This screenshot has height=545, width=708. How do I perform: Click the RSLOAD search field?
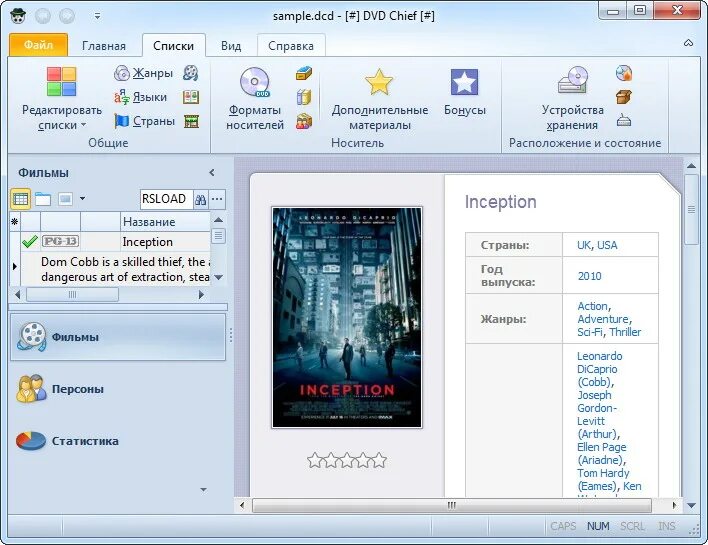pyautogui.click(x=166, y=199)
